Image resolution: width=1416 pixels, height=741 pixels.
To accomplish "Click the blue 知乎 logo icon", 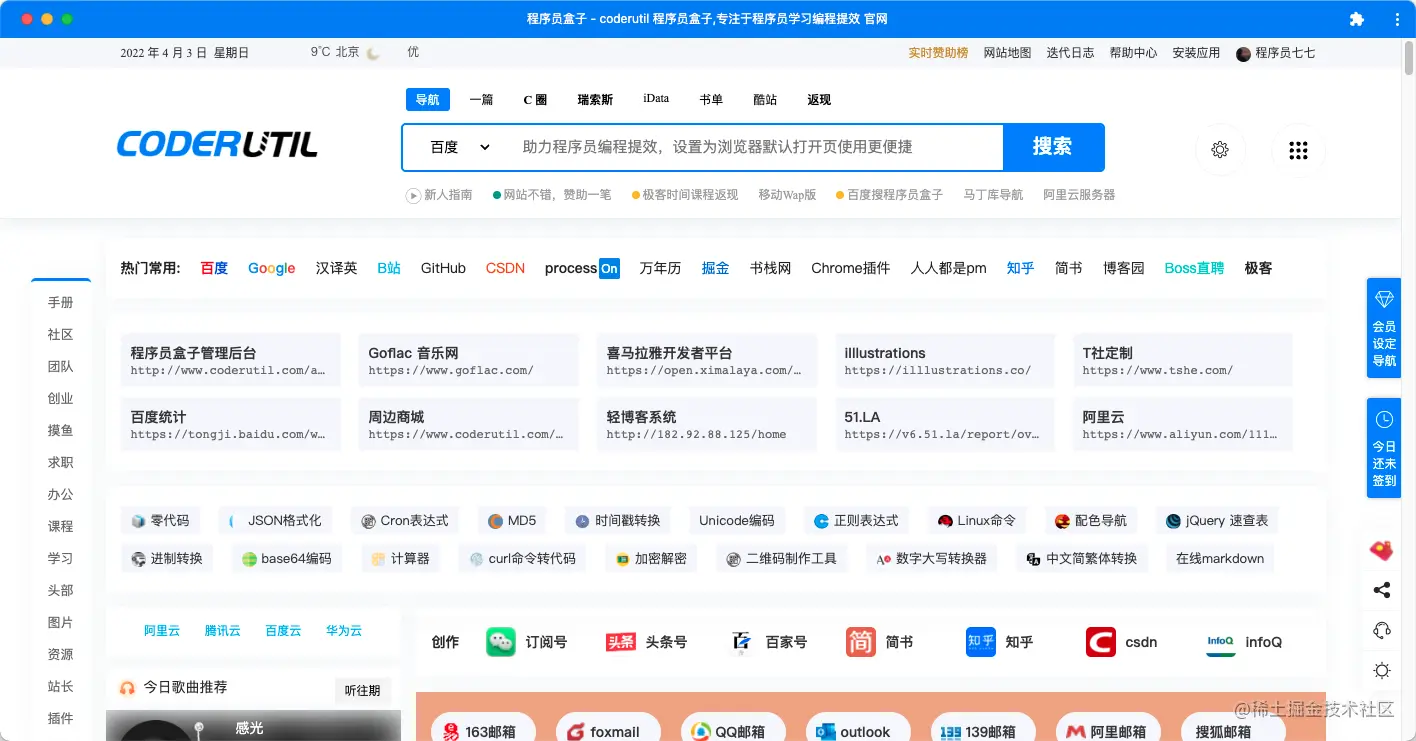I will [981, 642].
